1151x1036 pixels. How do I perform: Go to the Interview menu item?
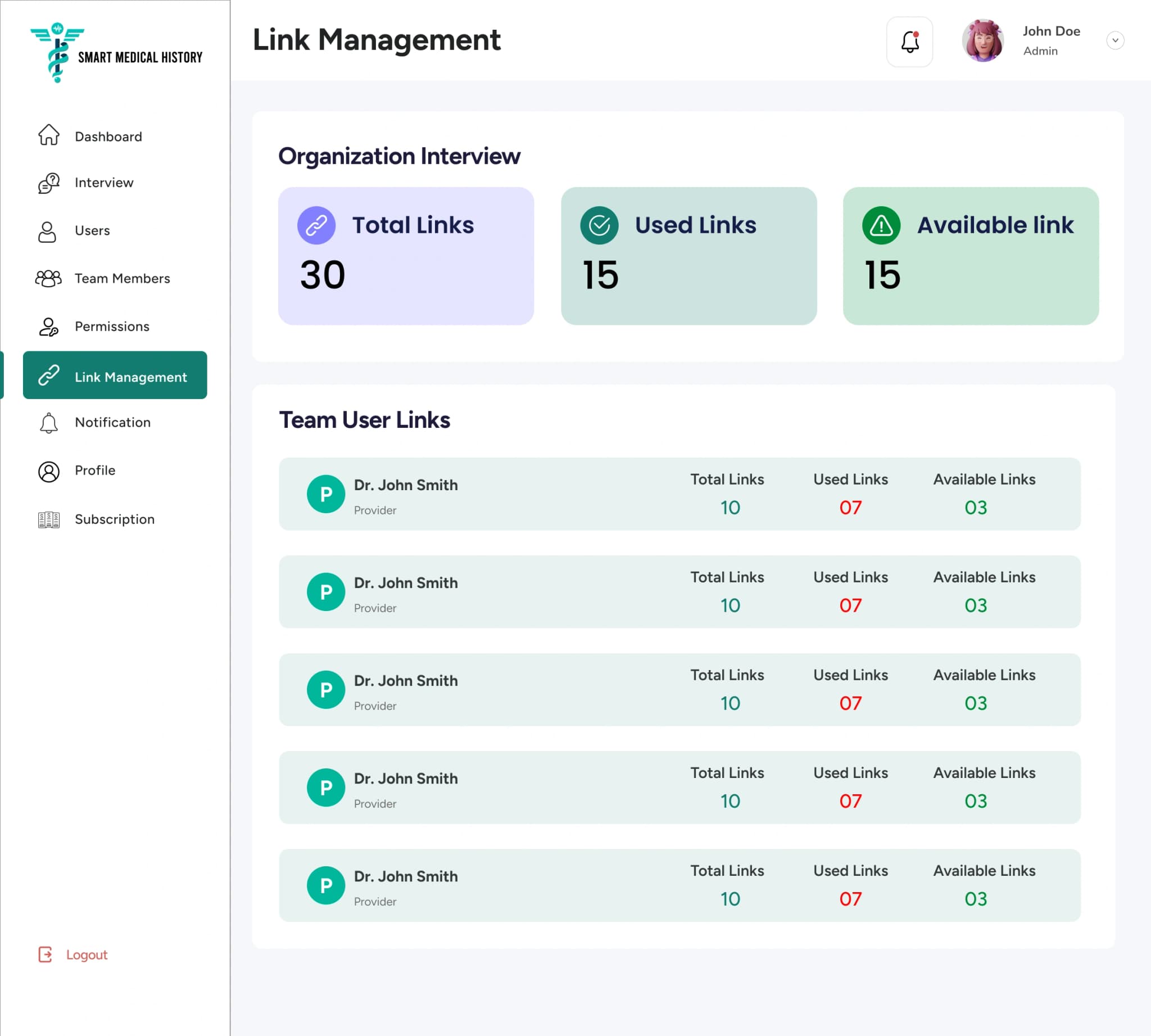click(x=104, y=183)
